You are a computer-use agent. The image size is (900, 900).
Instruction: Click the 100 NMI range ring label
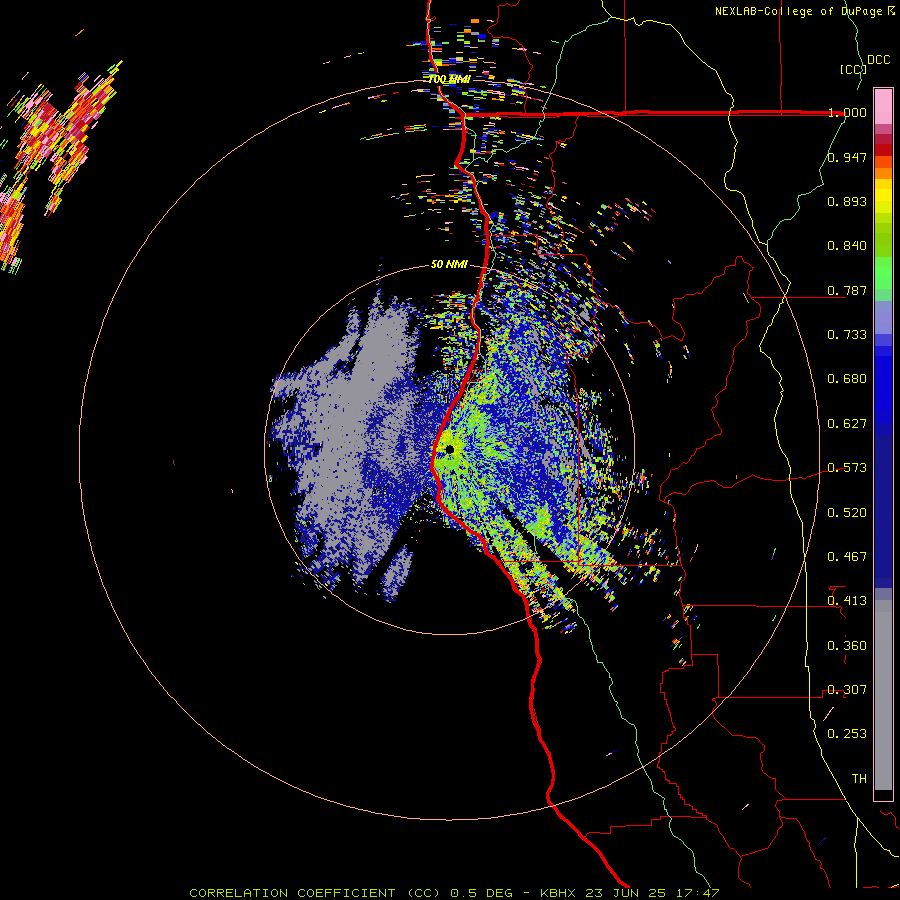pyautogui.click(x=449, y=79)
